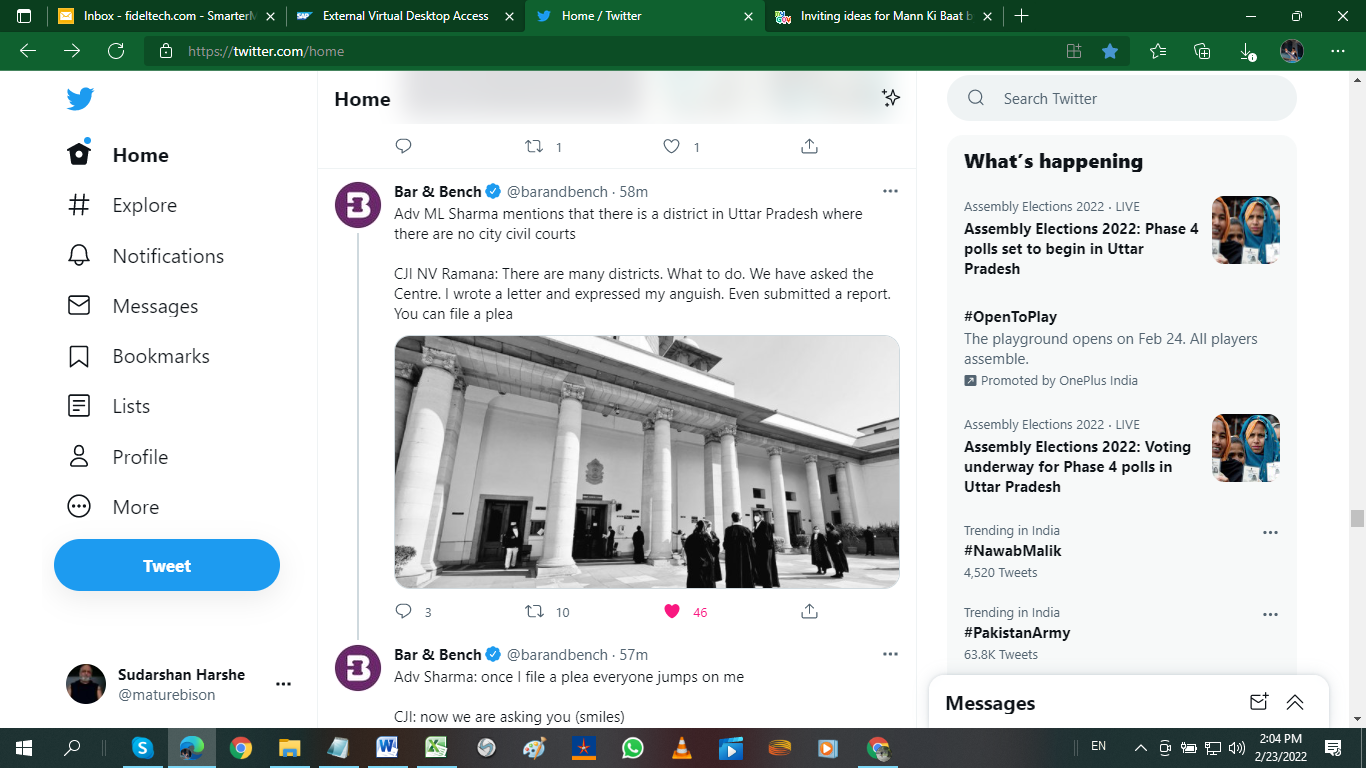Open Bookmarks from the sidebar
This screenshot has width=1366, height=768.
pyautogui.click(x=79, y=356)
